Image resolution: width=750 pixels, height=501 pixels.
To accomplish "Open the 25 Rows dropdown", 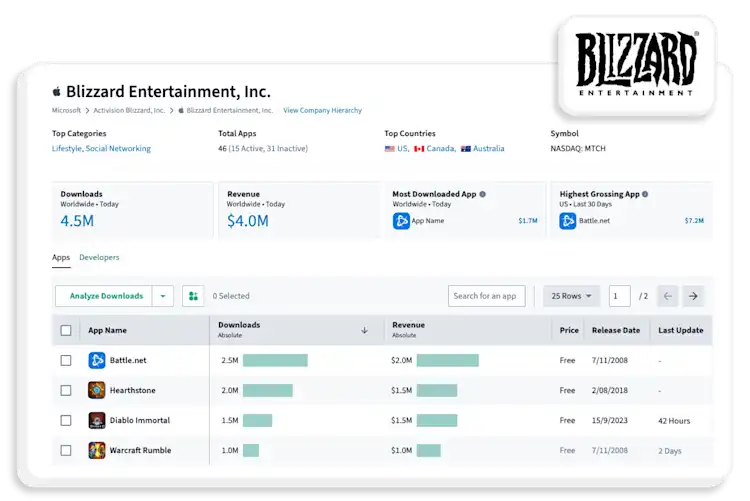I will [572, 296].
